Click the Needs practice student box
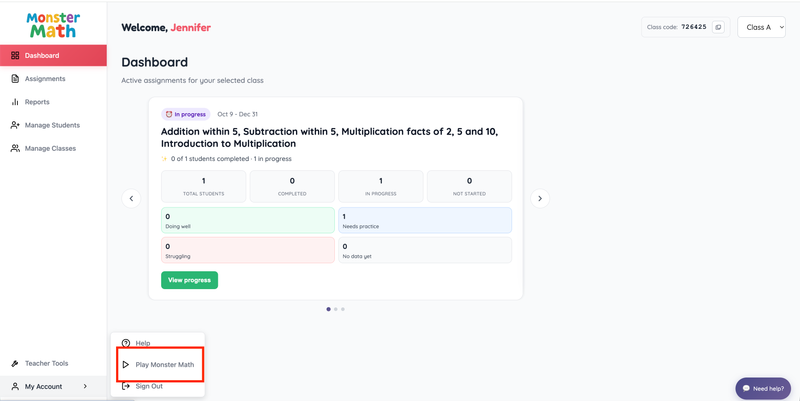800x401 pixels. point(425,220)
